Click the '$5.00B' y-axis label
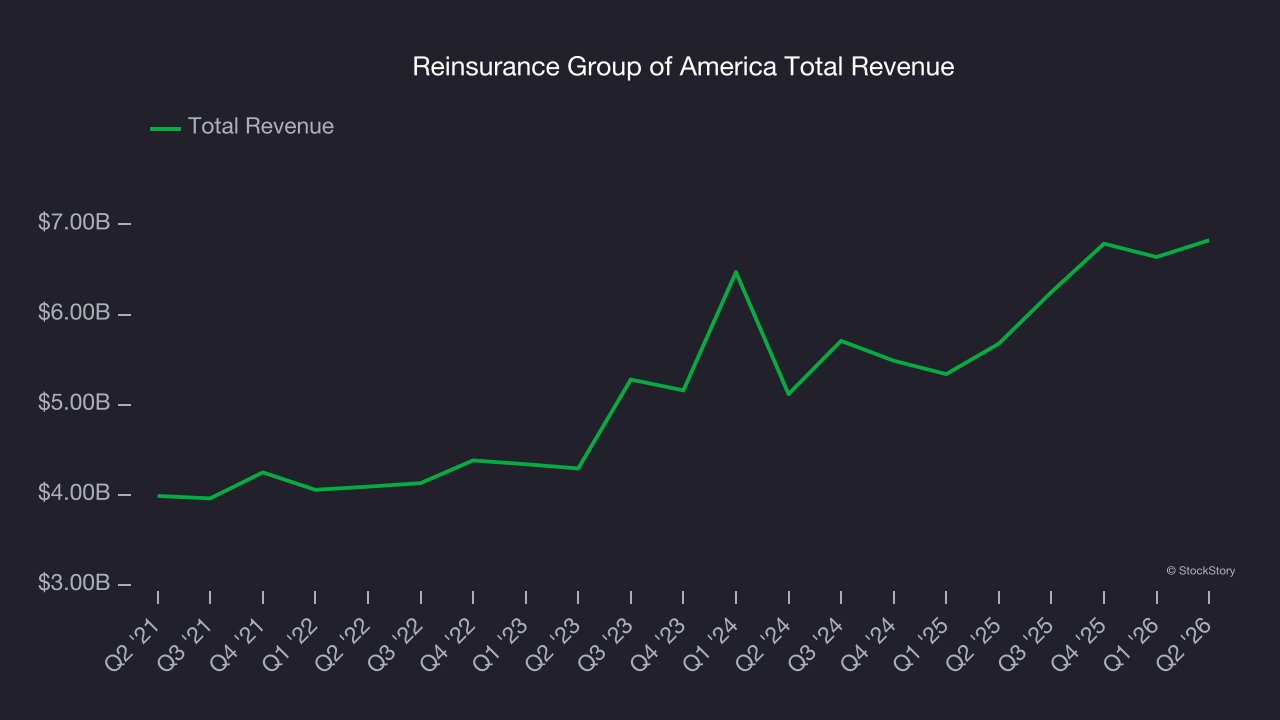The image size is (1280, 720). click(x=74, y=403)
